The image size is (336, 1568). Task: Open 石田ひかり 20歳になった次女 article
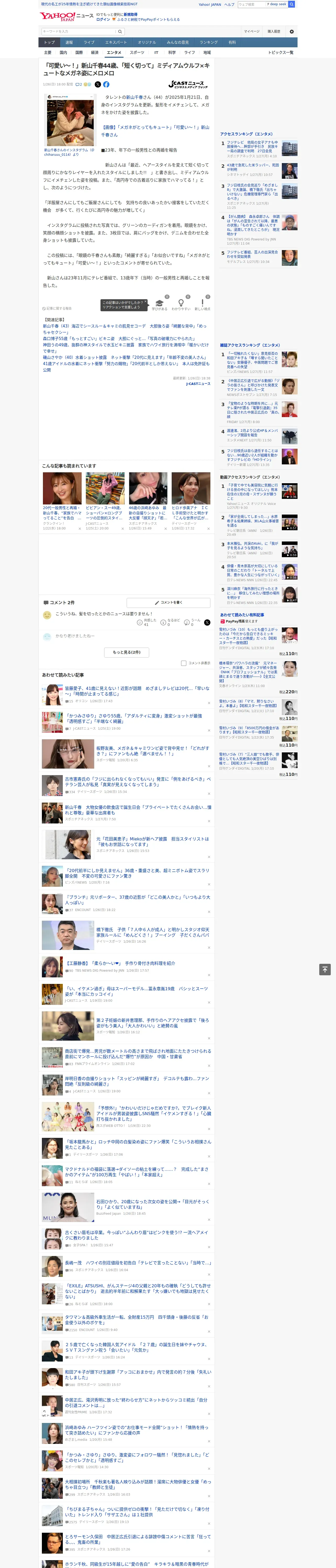(x=153, y=1204)
